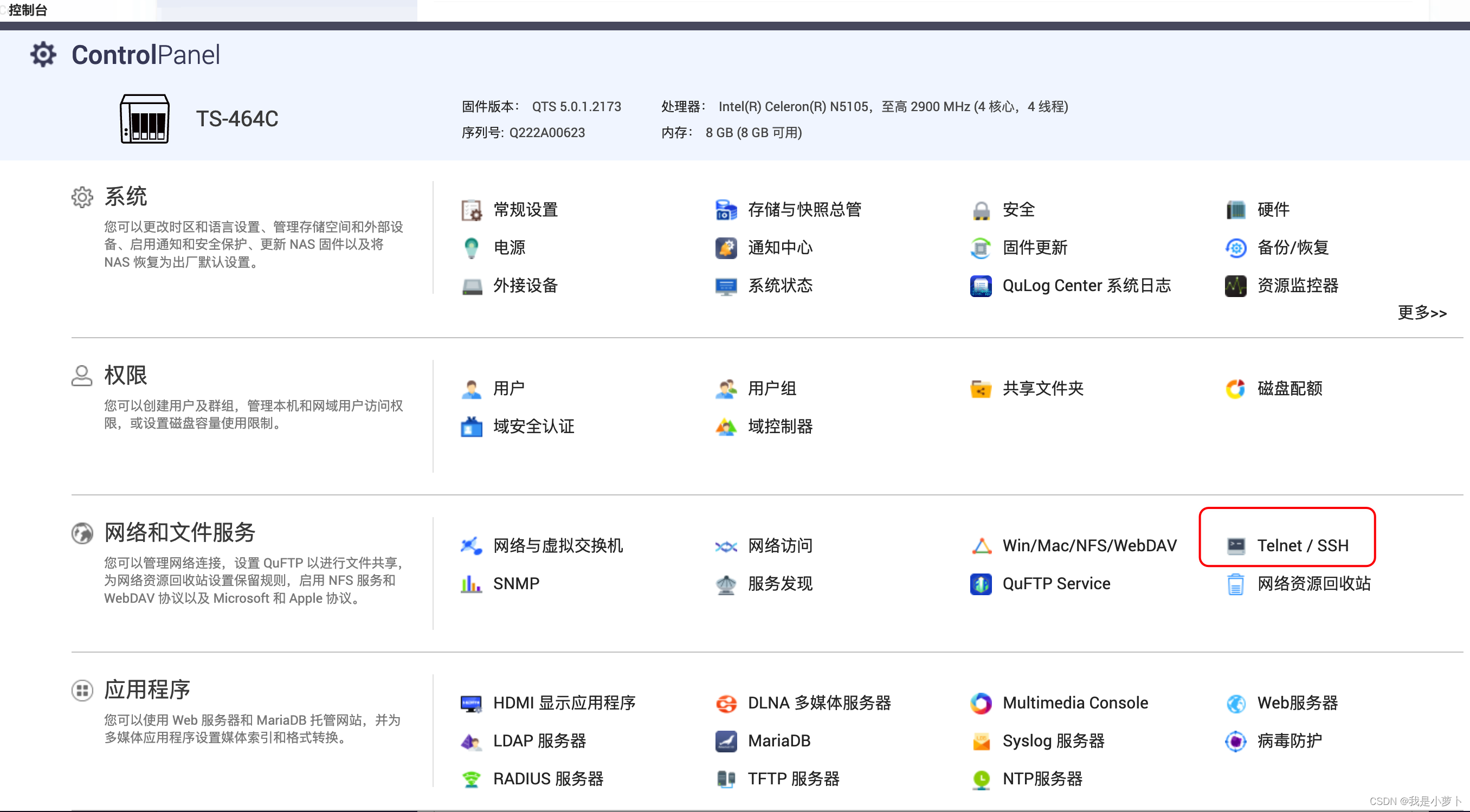Click the Network services globe outline icon
Screen dimensions: 1470x812
(x=82, y=533)
